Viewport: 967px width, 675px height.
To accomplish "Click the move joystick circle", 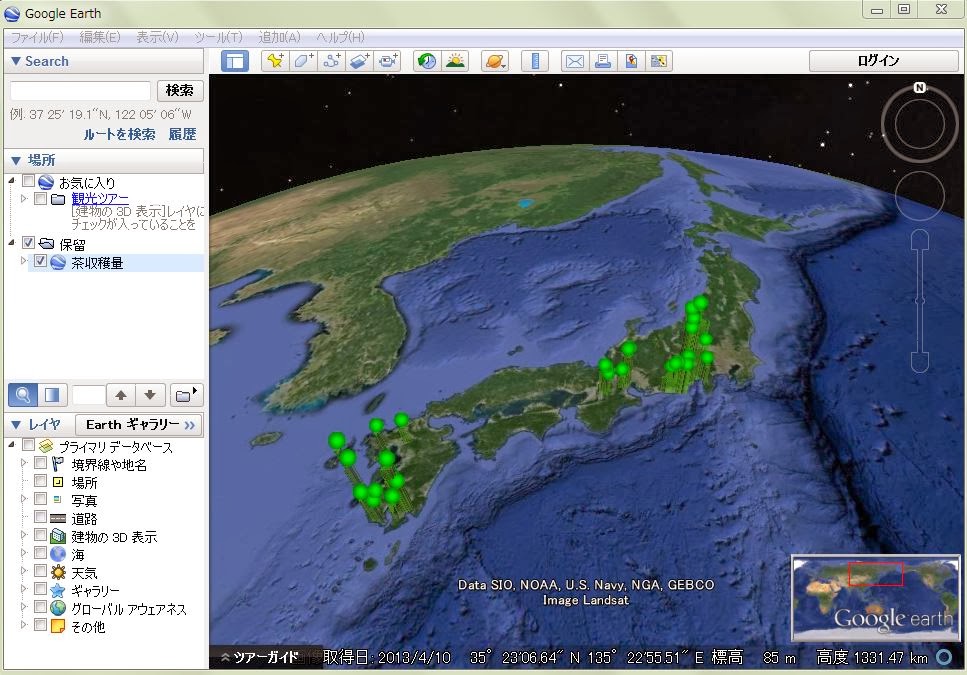I will (920, 196).
